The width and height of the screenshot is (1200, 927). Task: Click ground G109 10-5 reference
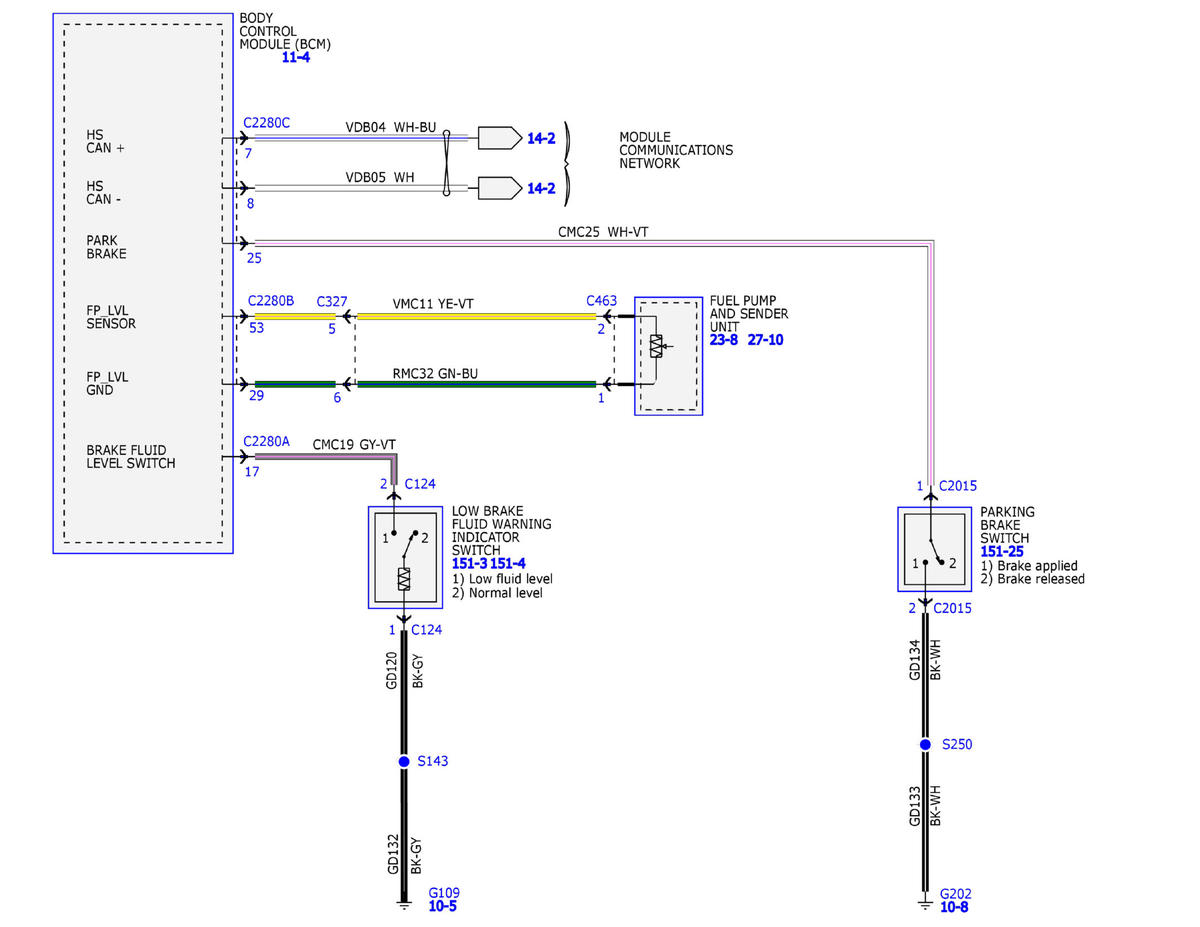tap(442, 907)
